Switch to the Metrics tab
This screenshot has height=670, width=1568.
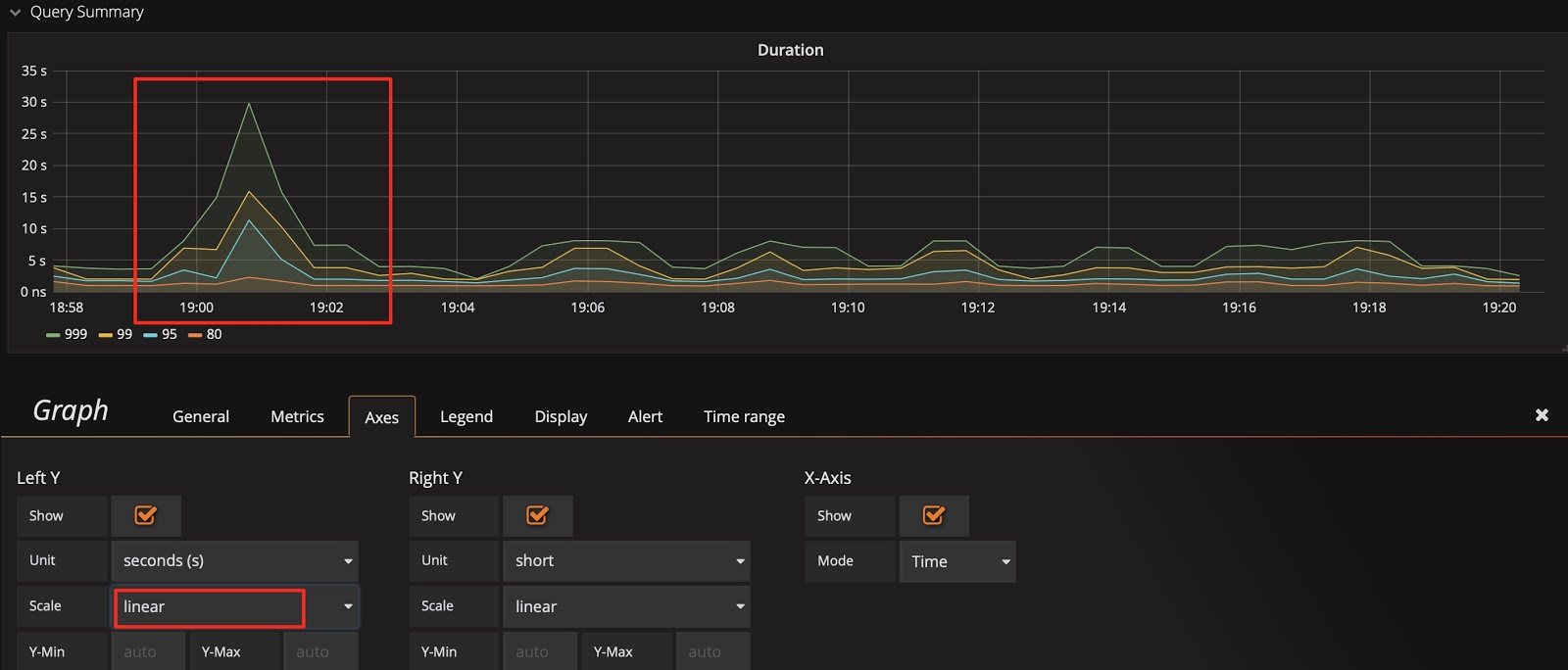coord(297,416)
